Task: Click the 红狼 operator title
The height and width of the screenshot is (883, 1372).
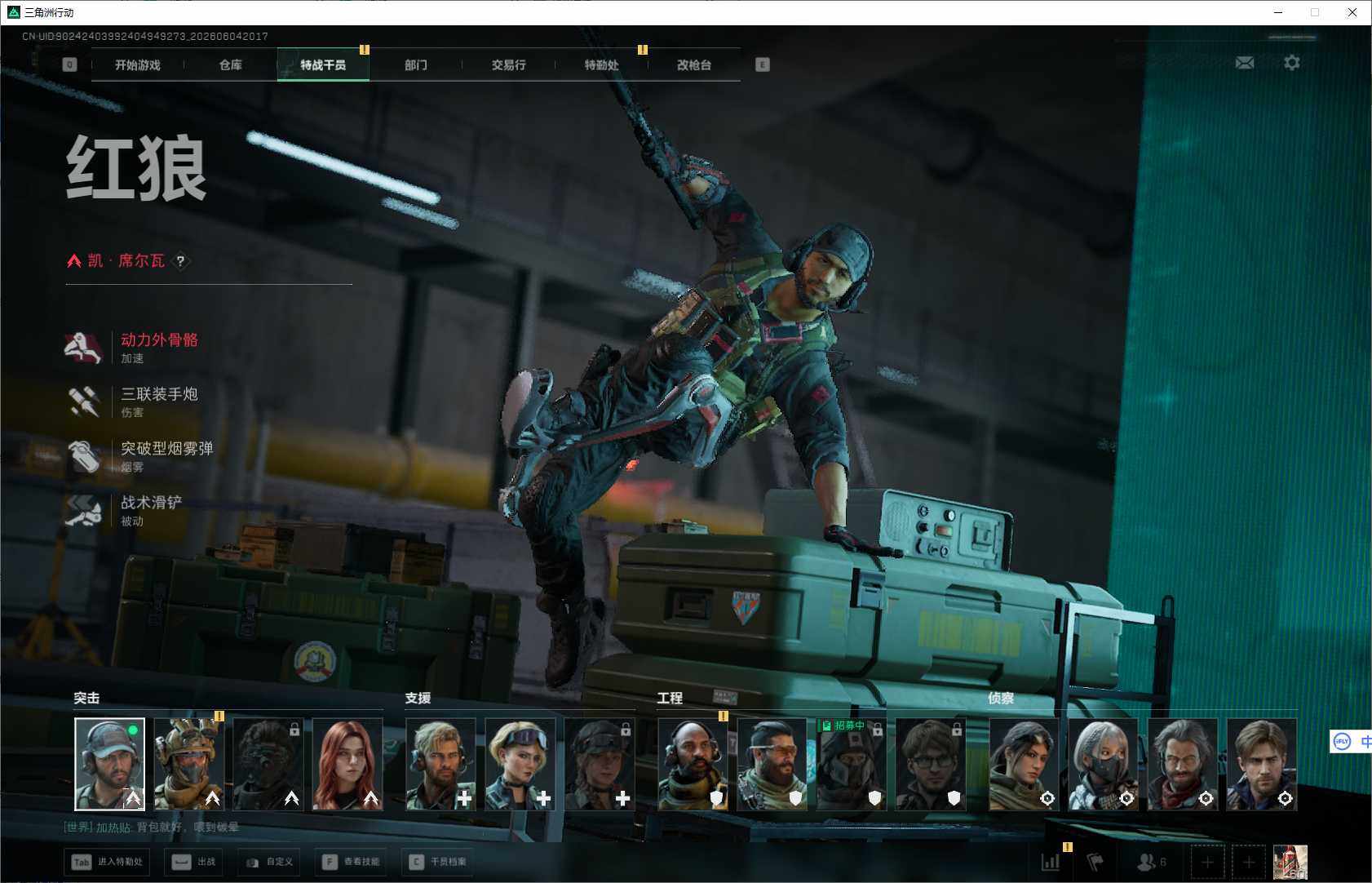Action: pos(136,168)
